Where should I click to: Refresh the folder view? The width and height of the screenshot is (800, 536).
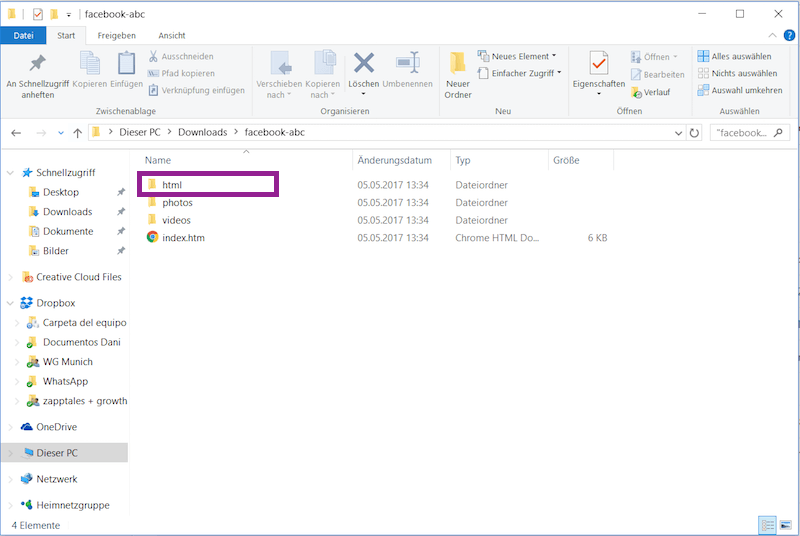pyautogui.click(x=694, y=133)
